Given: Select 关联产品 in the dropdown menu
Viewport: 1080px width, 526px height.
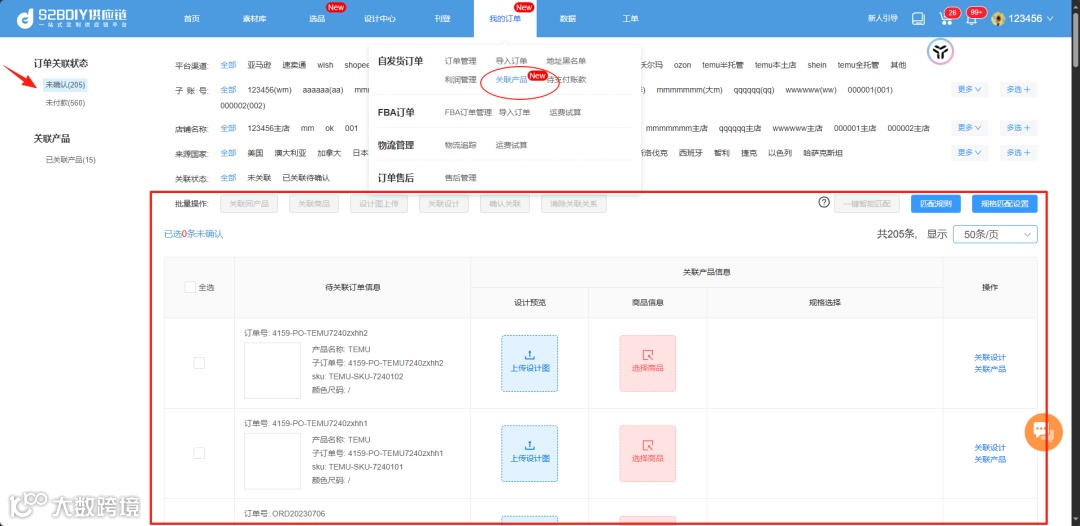Looking at the screenshot, I should pyautogui.click(x=511, y=80).
